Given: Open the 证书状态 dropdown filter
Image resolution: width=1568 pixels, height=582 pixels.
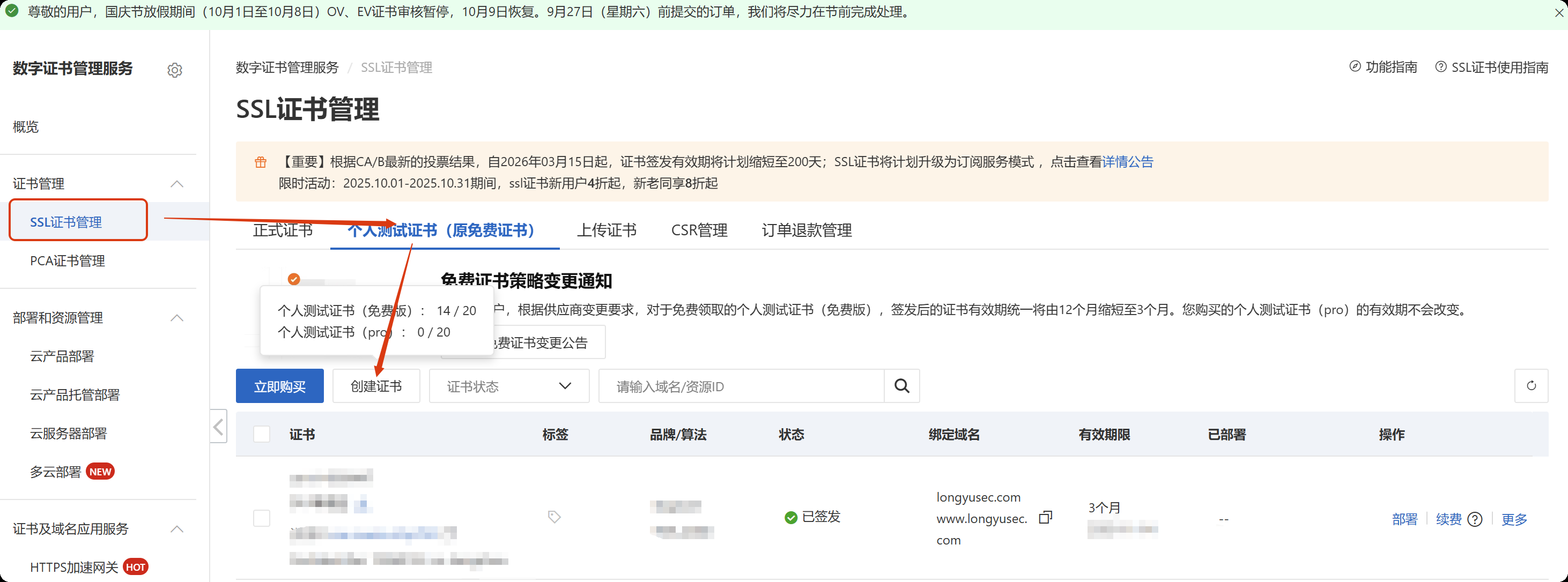Looking at the screenshot, I should (x=509, y=386).
